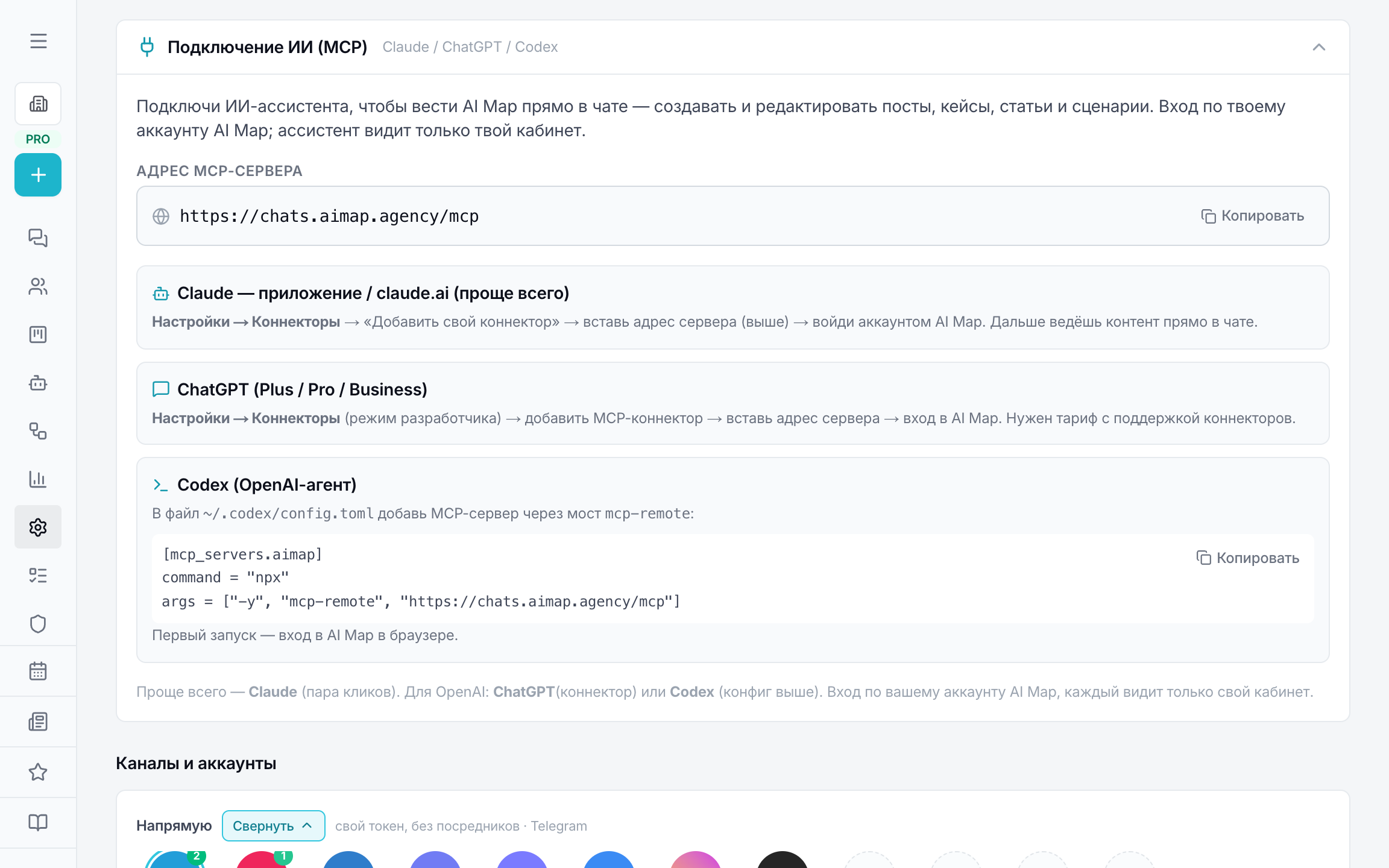The image size is (1389, 868).
Task: Click the teal plus create button
Action: coord(38,175)
